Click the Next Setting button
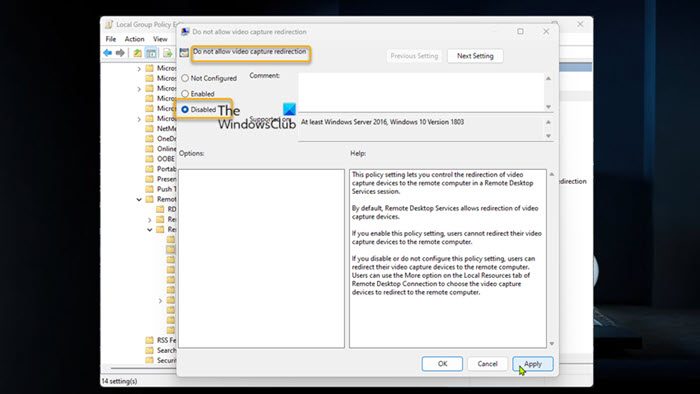 pyautogui.click(x=475, y=56)
